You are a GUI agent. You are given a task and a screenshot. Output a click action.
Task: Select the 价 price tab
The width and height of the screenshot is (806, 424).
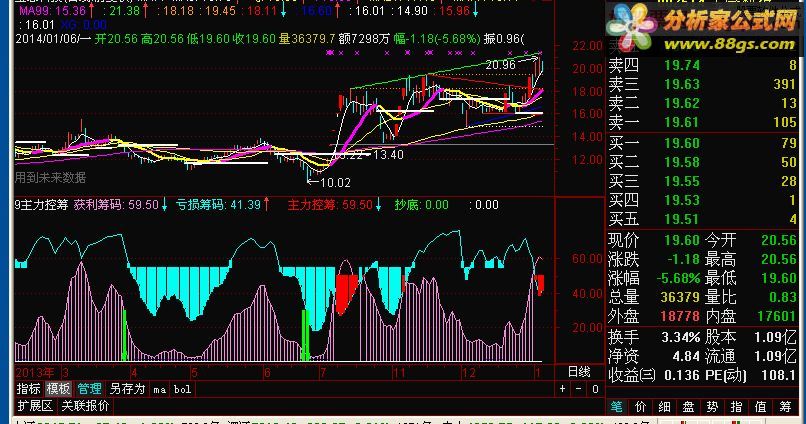click(x=640, y=407)
